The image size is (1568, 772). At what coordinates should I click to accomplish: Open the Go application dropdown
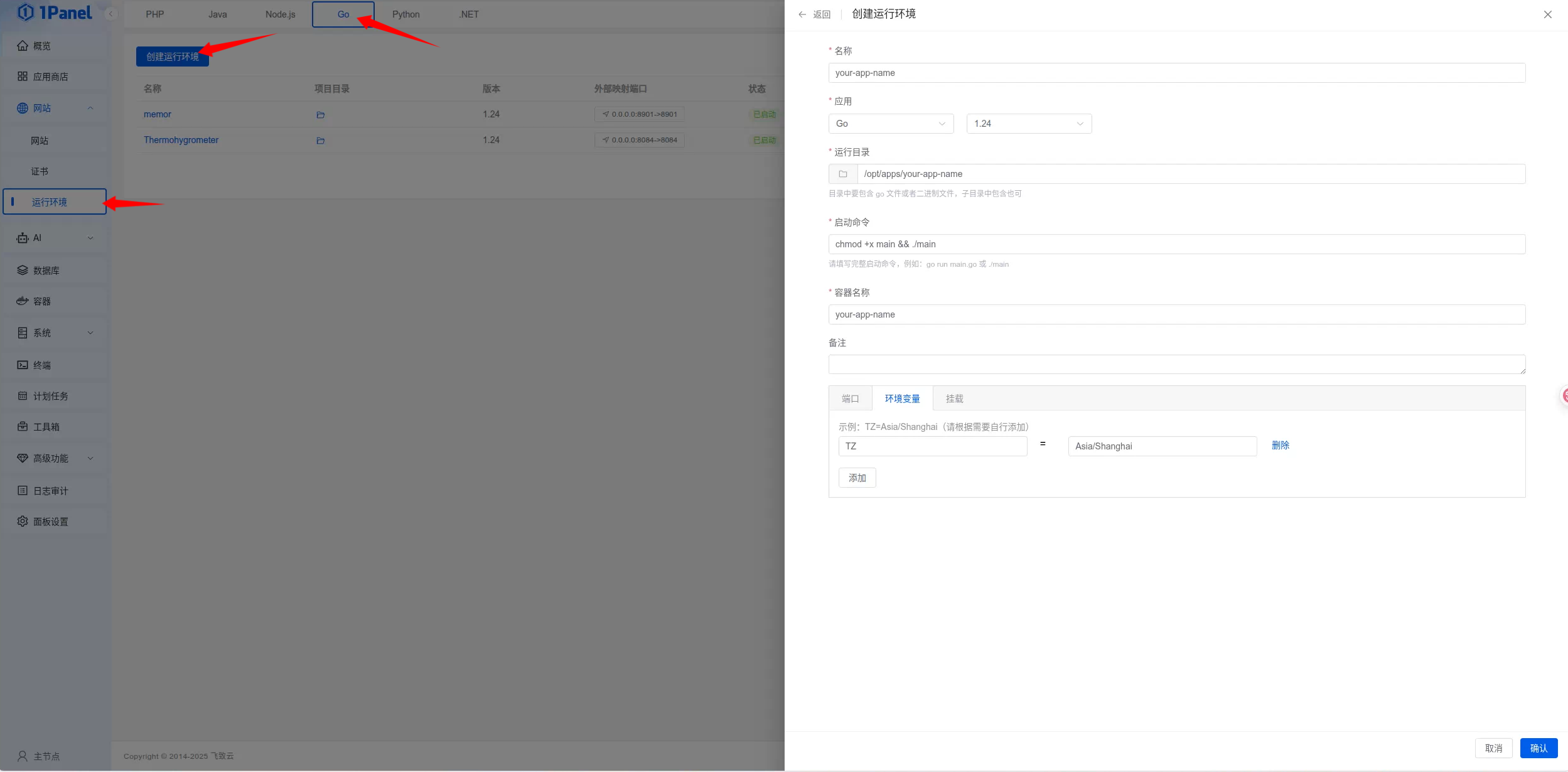890,124
